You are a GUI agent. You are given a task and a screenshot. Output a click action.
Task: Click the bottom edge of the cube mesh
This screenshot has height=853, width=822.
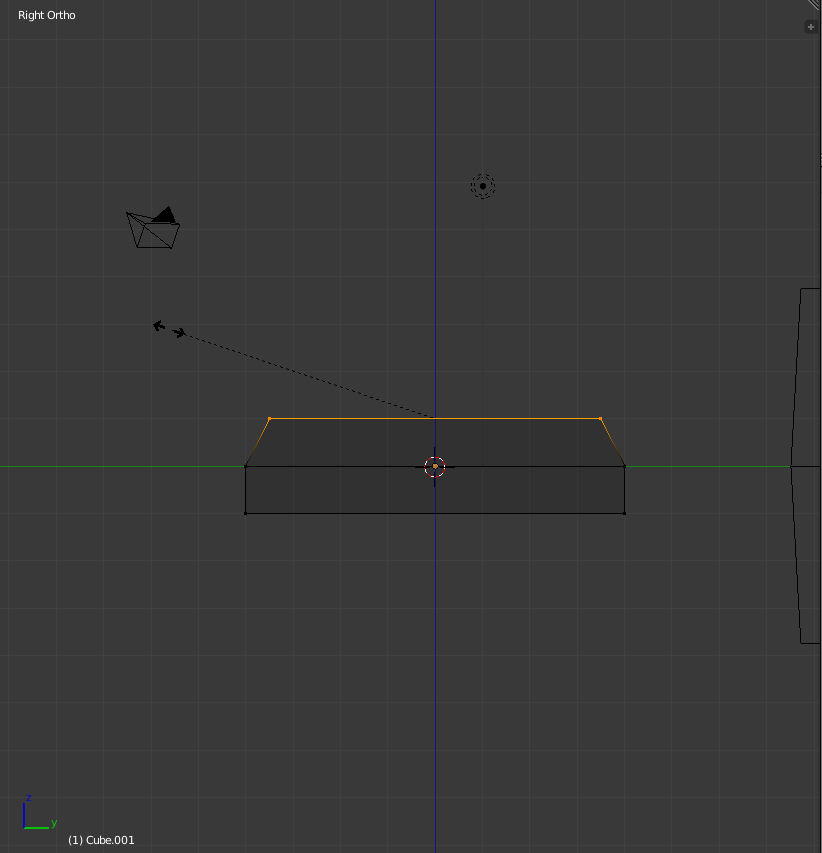pyautogui.click(x=435, y=513)
